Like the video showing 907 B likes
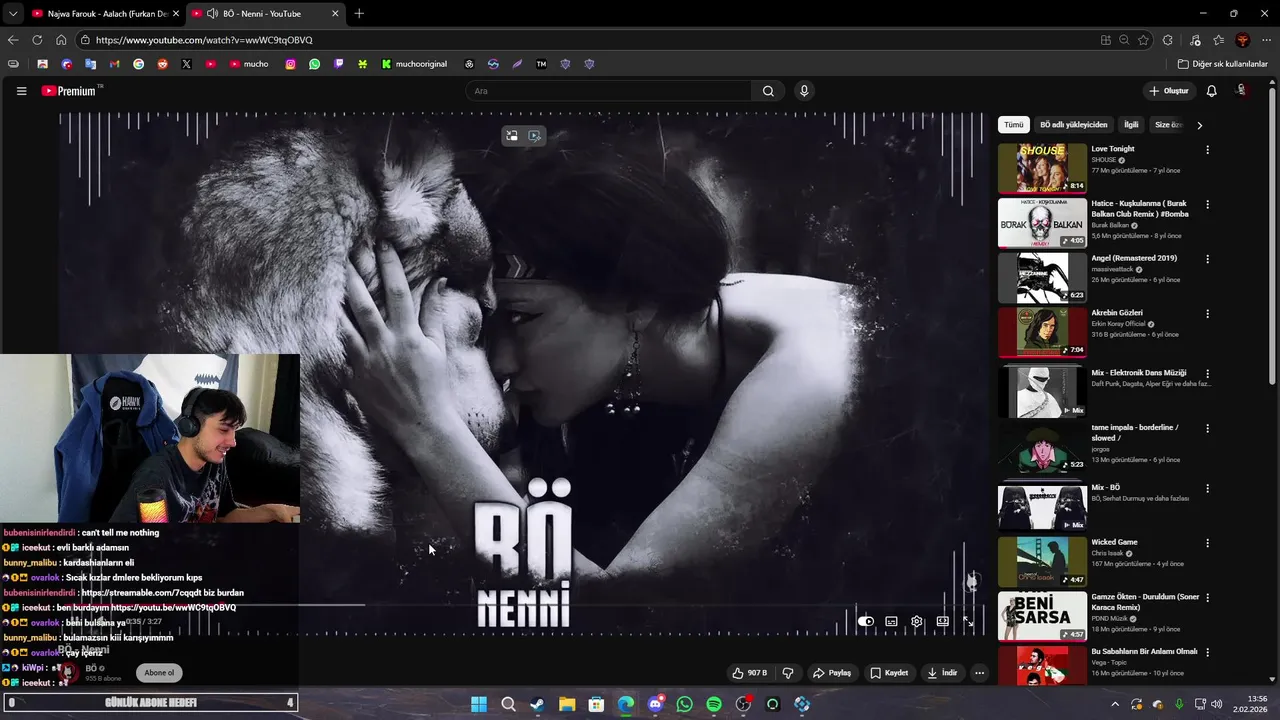 pos(750,673)
